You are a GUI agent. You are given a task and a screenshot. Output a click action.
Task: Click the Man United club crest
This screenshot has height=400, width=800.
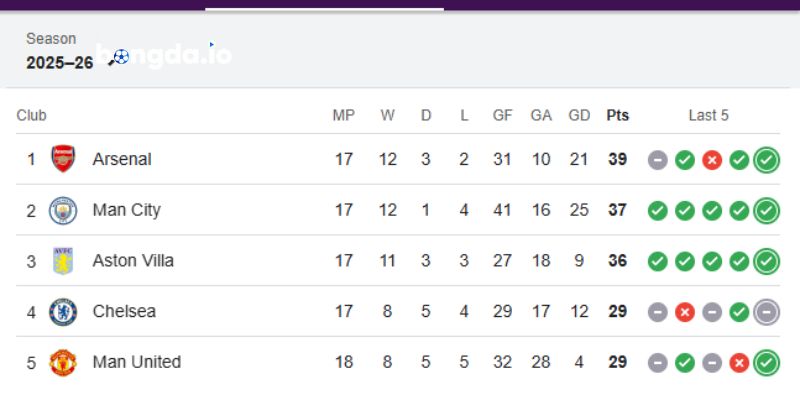[63, 362]
